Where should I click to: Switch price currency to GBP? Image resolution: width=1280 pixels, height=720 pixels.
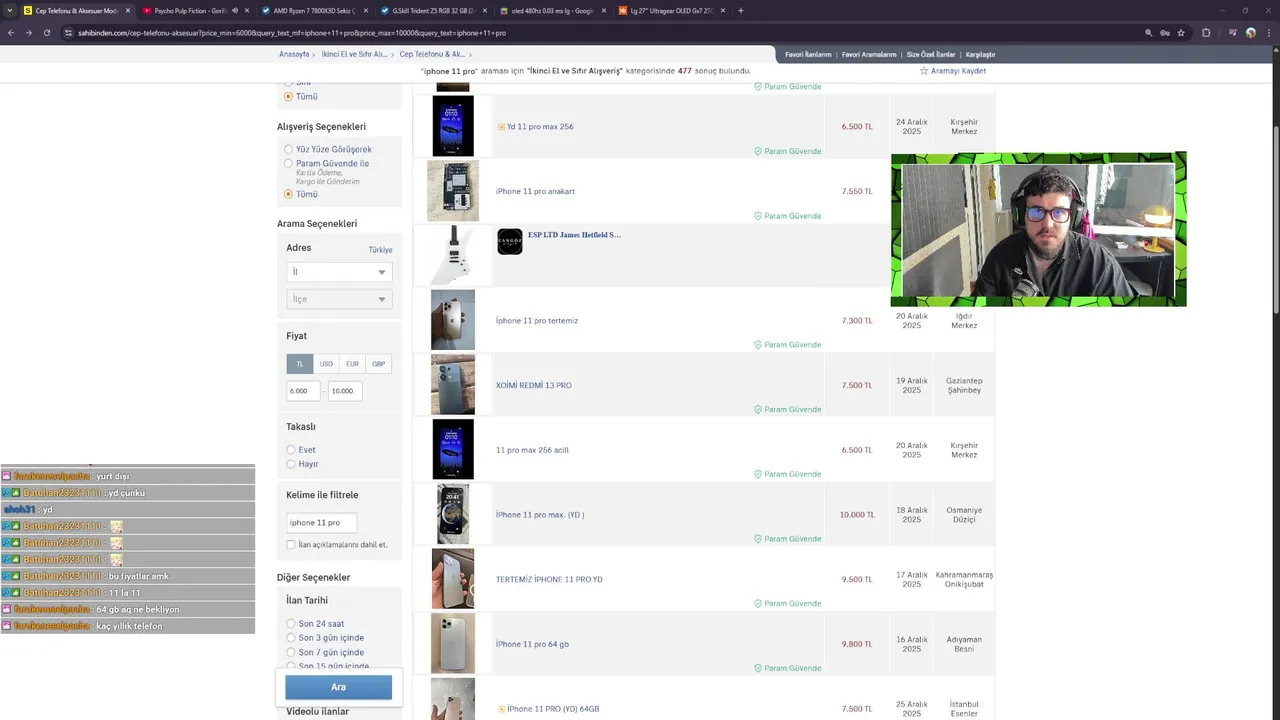(378, 364)
